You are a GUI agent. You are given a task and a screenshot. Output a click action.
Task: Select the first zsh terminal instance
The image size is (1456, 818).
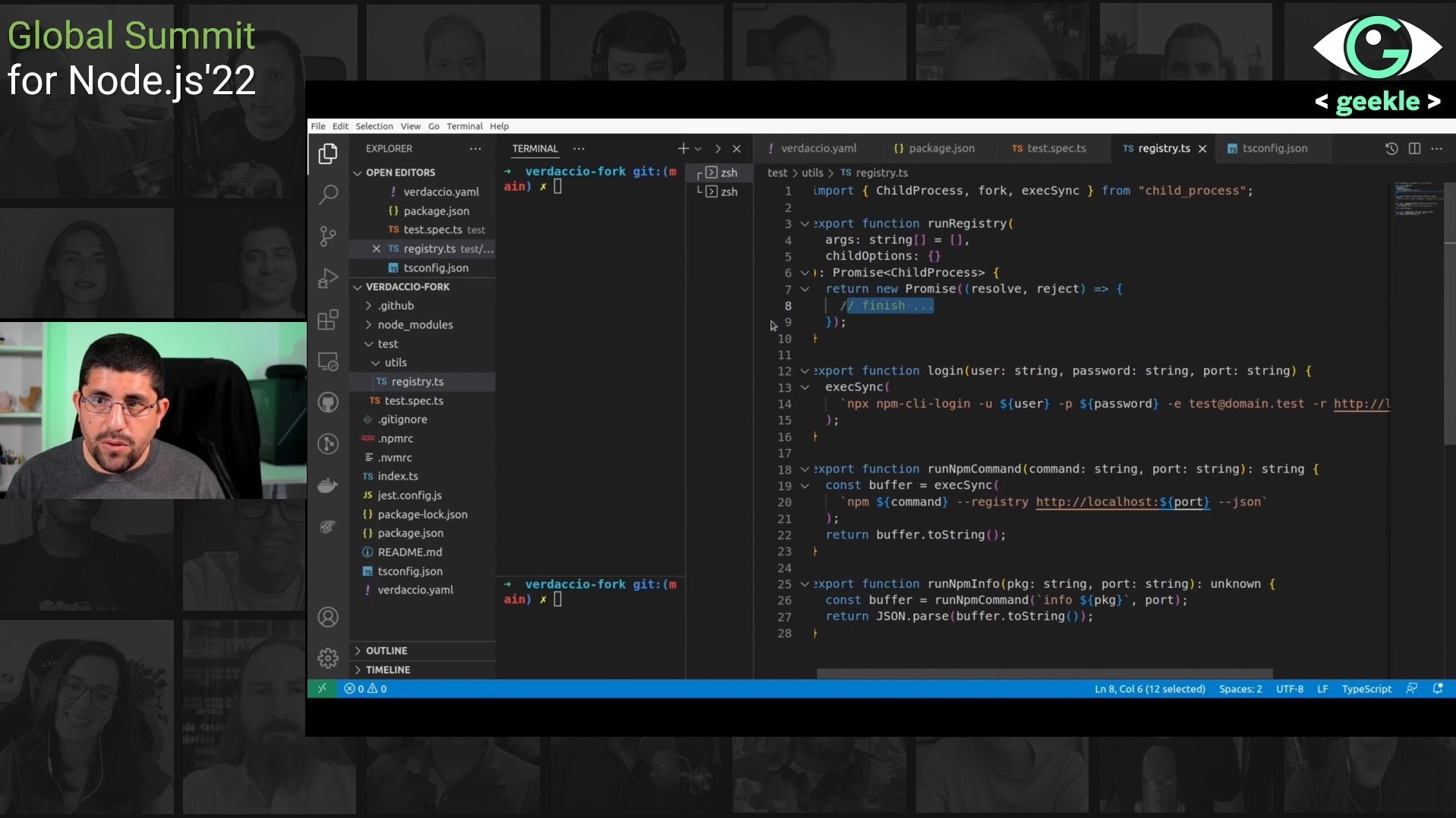pos(721,172)
